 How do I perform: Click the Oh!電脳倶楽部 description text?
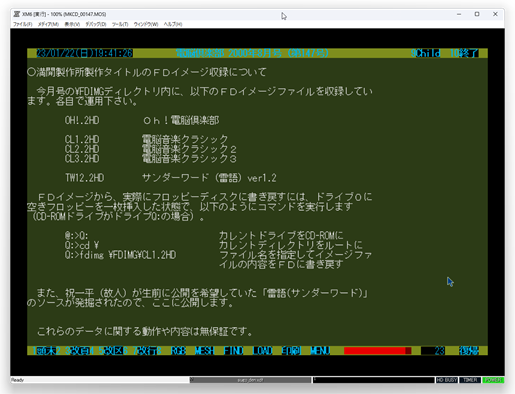[181, 120]
